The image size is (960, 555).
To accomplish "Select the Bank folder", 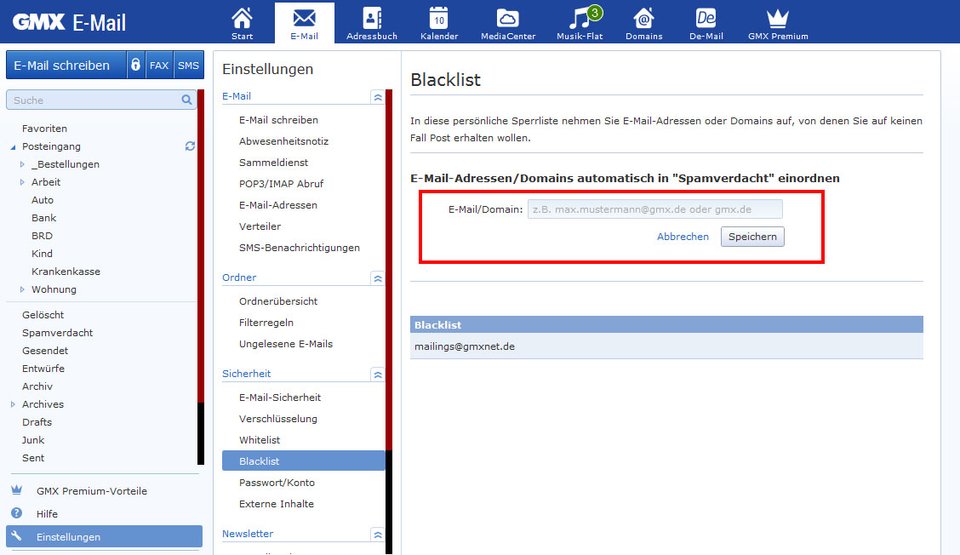I will [43, 217].
